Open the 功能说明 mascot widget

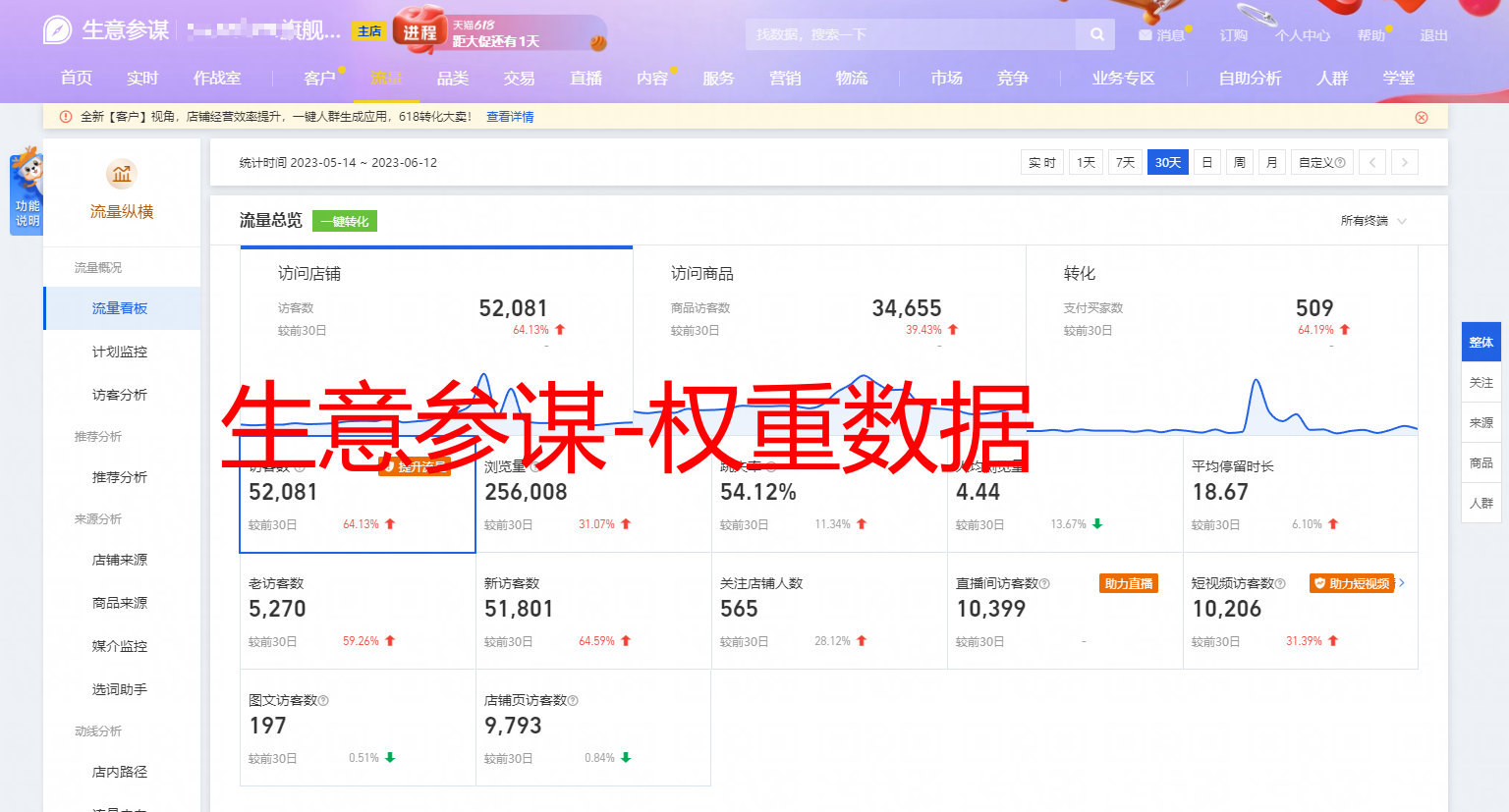coord(27,191)
